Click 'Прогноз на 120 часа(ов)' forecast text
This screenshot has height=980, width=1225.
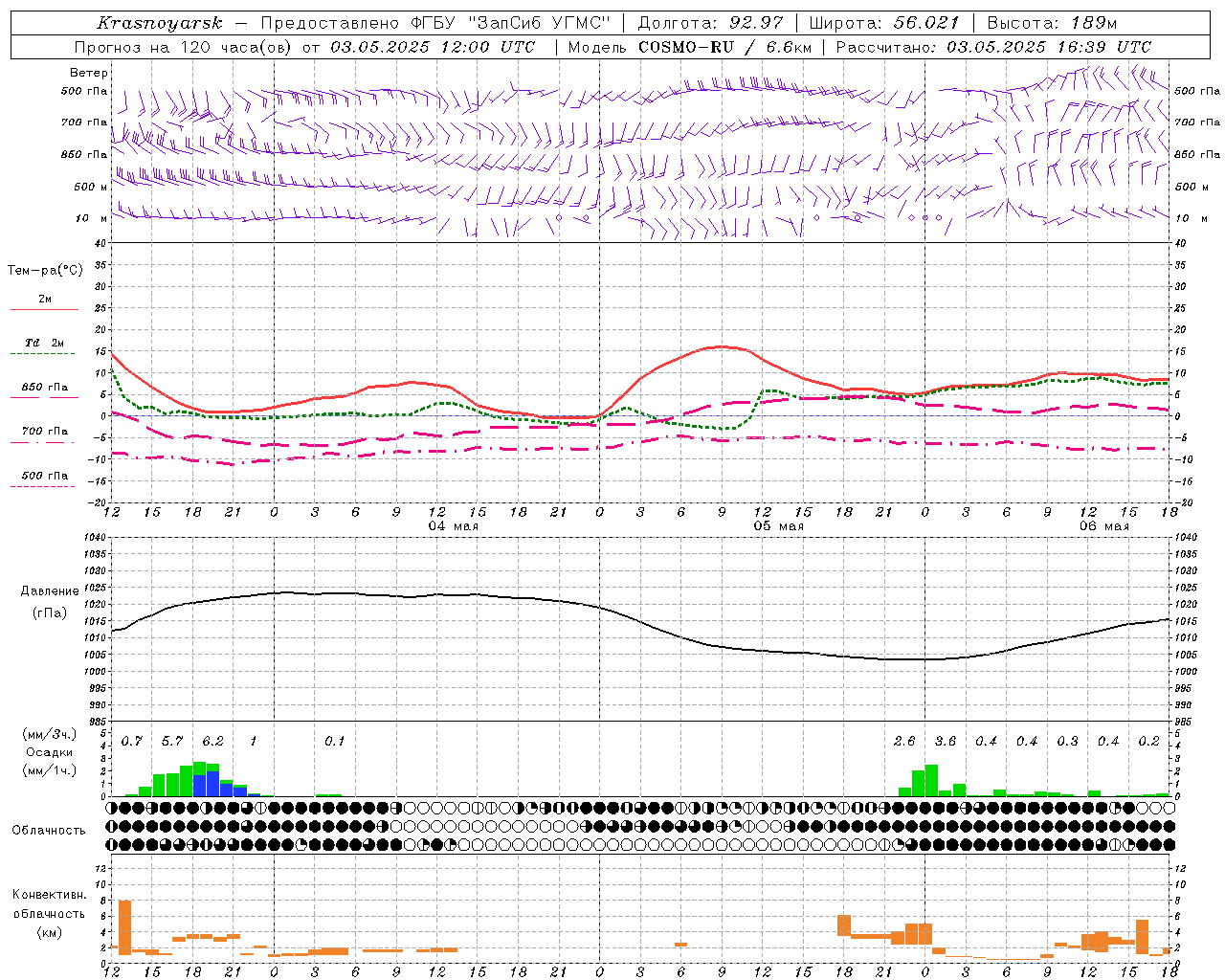click(185, 47)
